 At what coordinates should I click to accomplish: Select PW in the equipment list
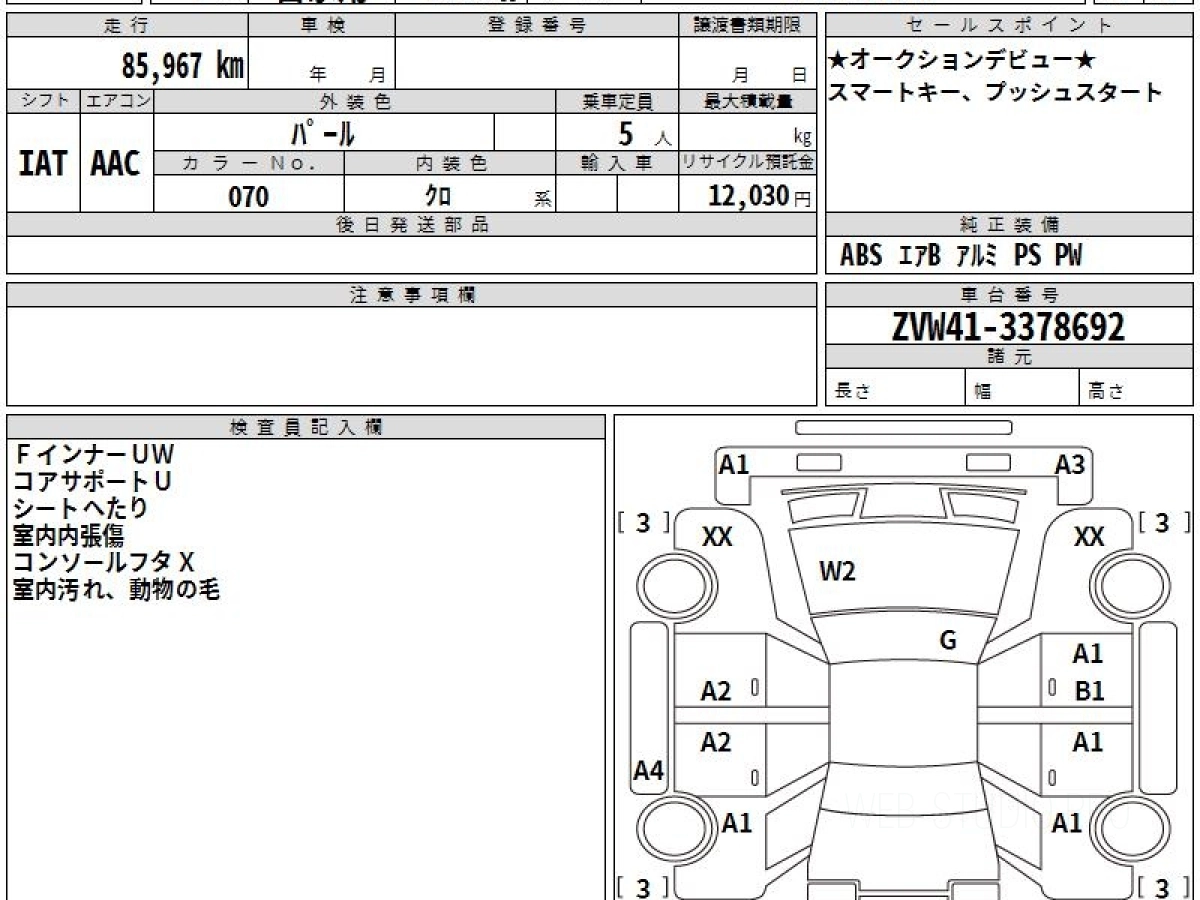(x=1069, y=256)
